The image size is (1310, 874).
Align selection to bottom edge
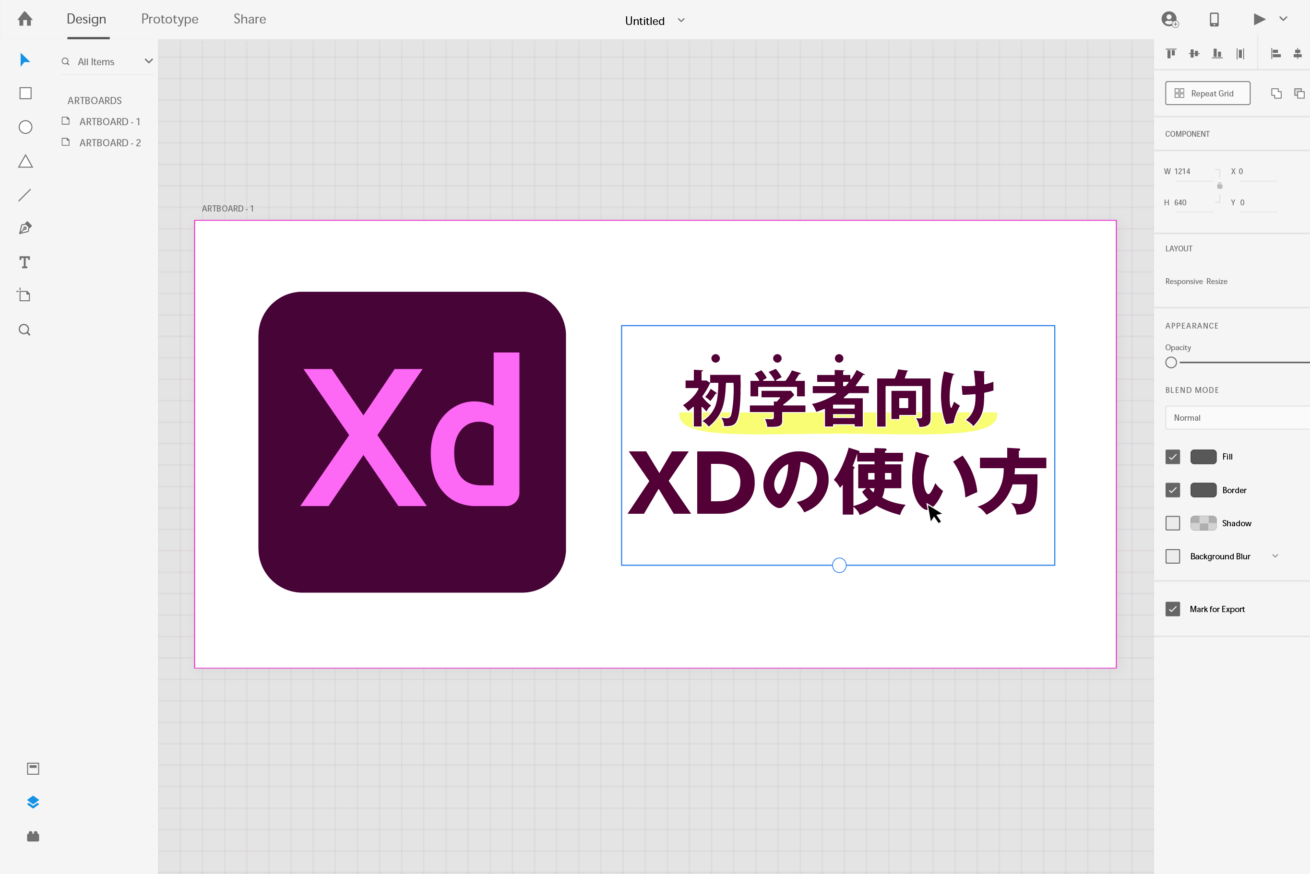pos(1217,53)
